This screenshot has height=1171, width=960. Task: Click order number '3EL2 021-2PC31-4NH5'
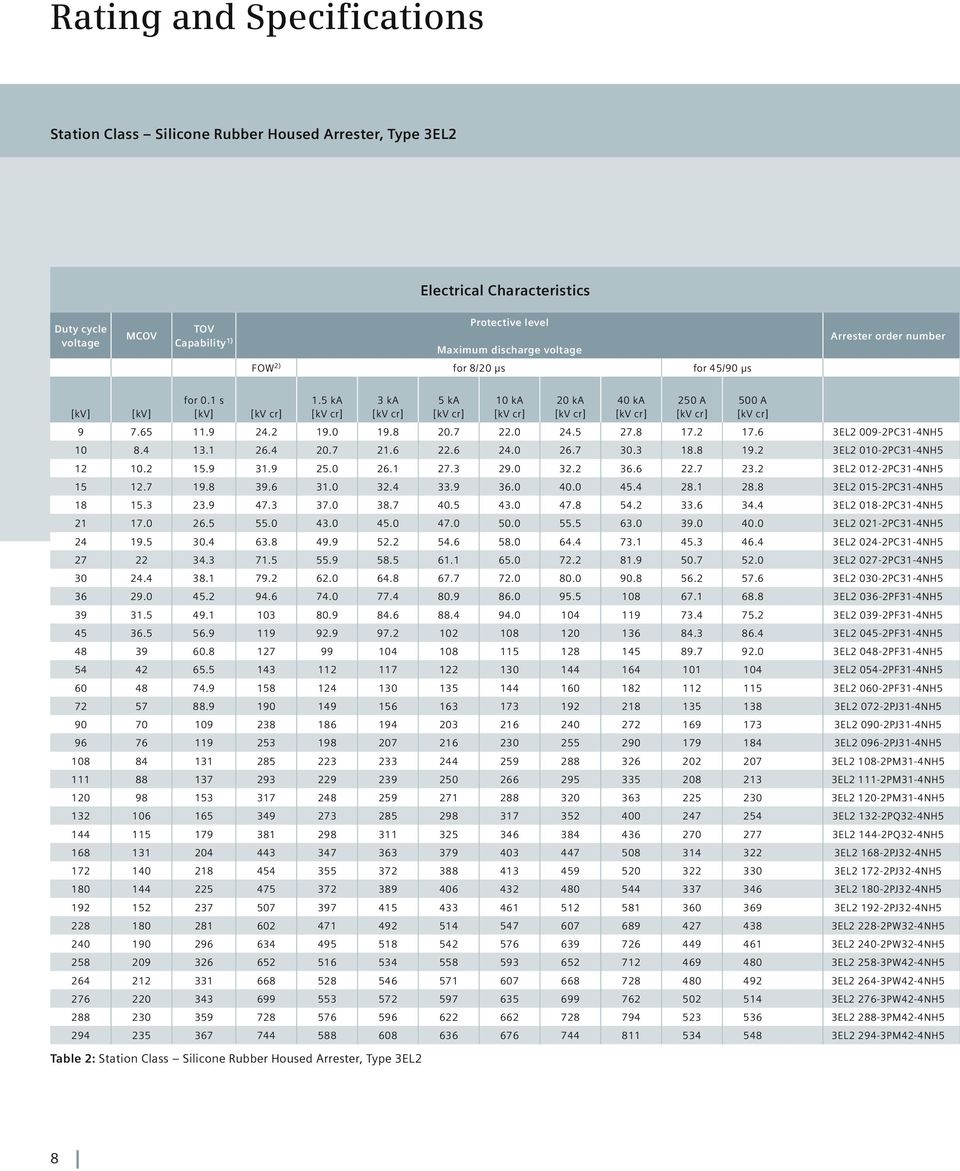[888, 524]
